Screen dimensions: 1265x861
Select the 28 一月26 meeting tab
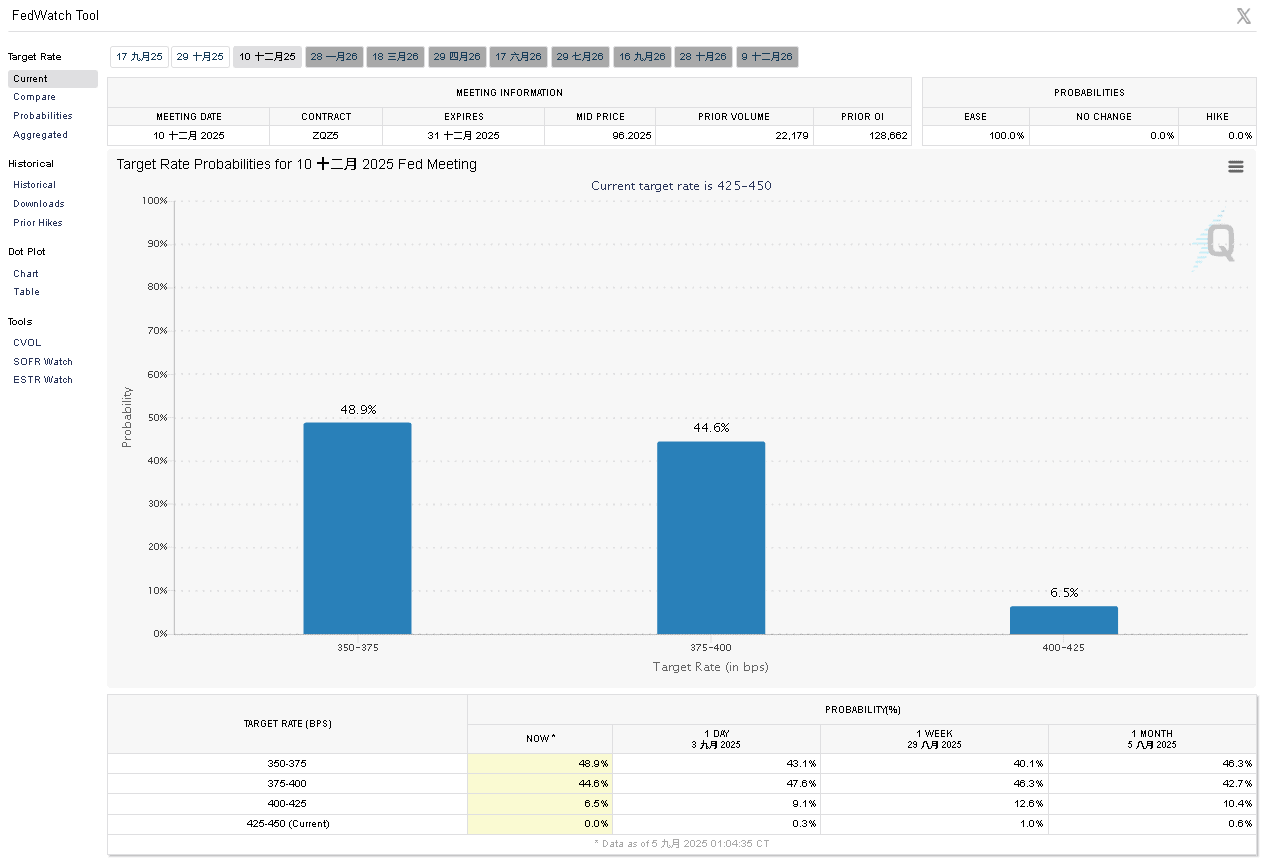click(x=334, y=57)
